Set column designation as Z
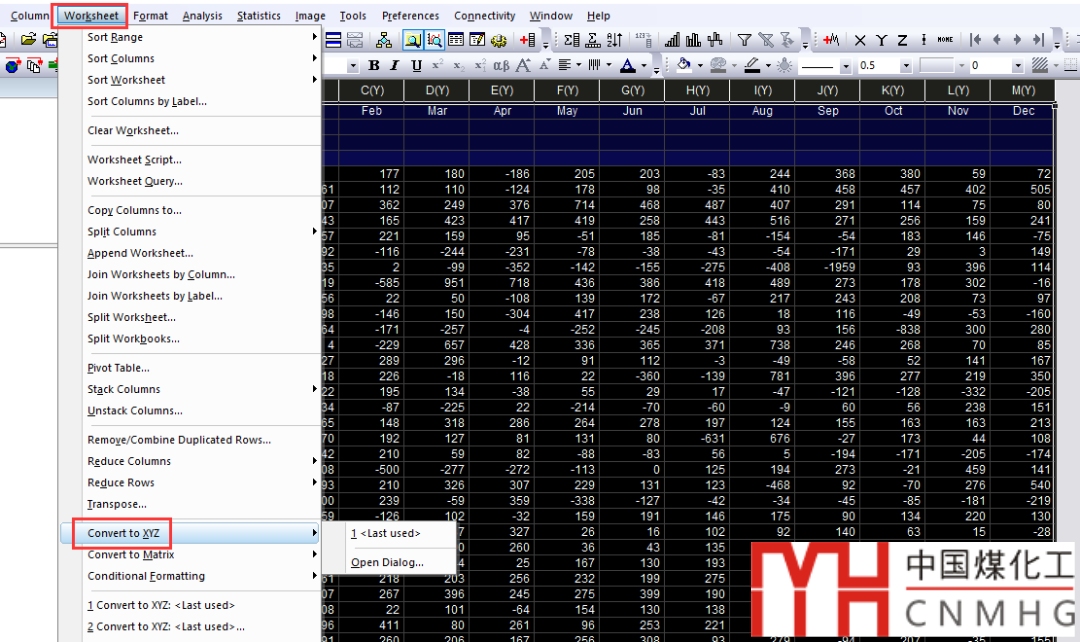The height and width of the screenshot is (642, 1080). [x=902, y=40]
